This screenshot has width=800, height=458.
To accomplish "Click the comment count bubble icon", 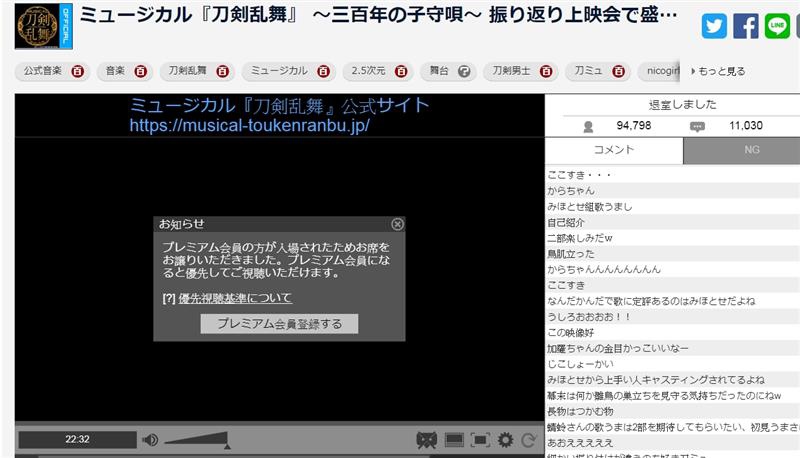I will [697, 126].
